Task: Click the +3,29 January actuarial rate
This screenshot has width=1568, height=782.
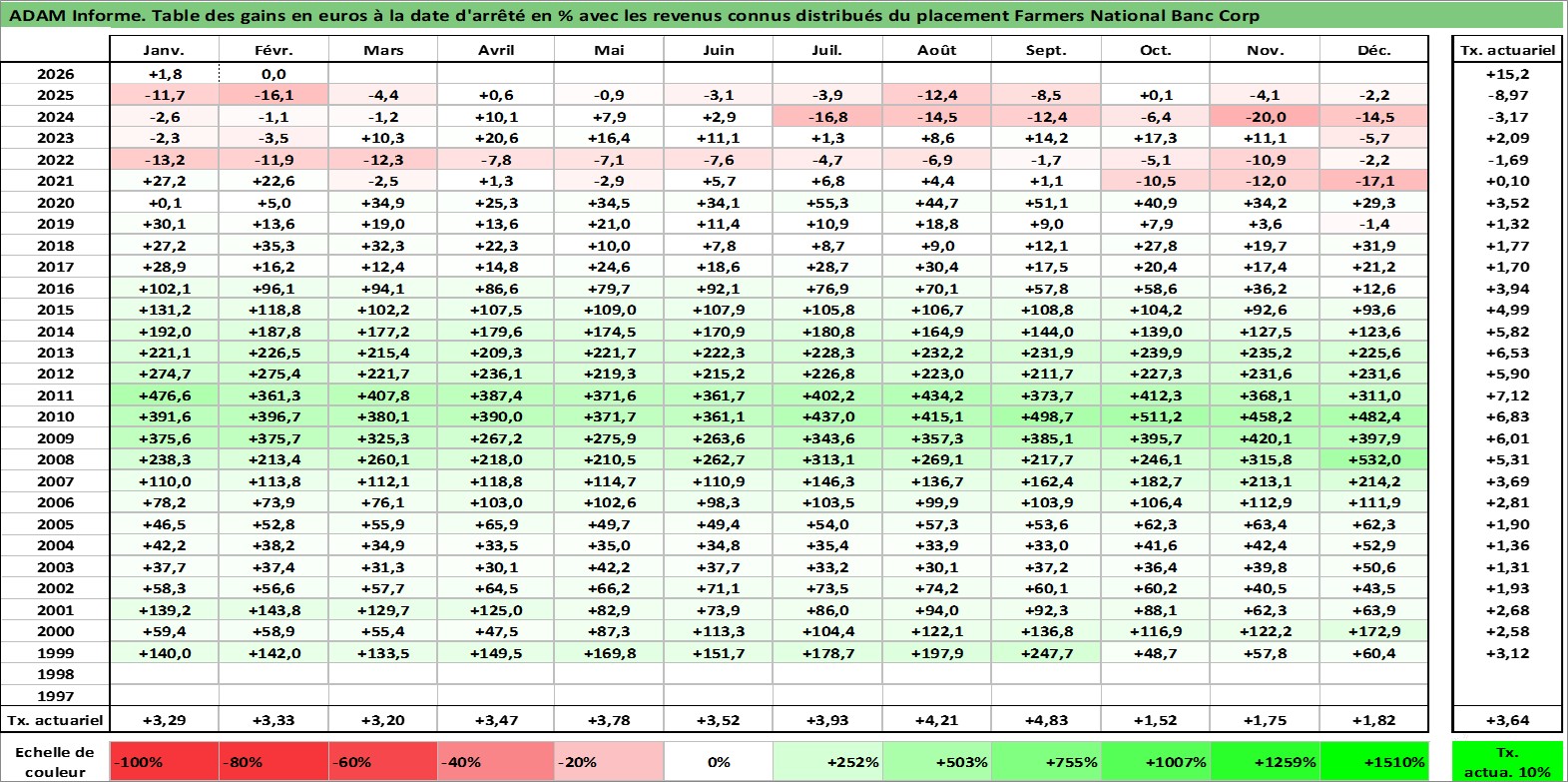Action: pyautogui.click(x=165, y=720)
